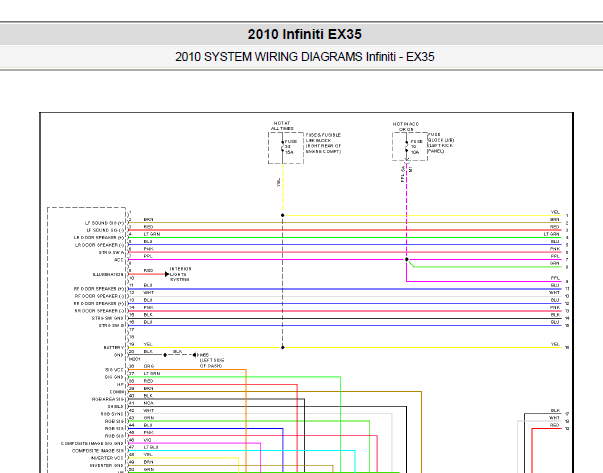603x473 pixels.
Task: Select the "SIG VCC" pin label
Action: click(114, 370)
